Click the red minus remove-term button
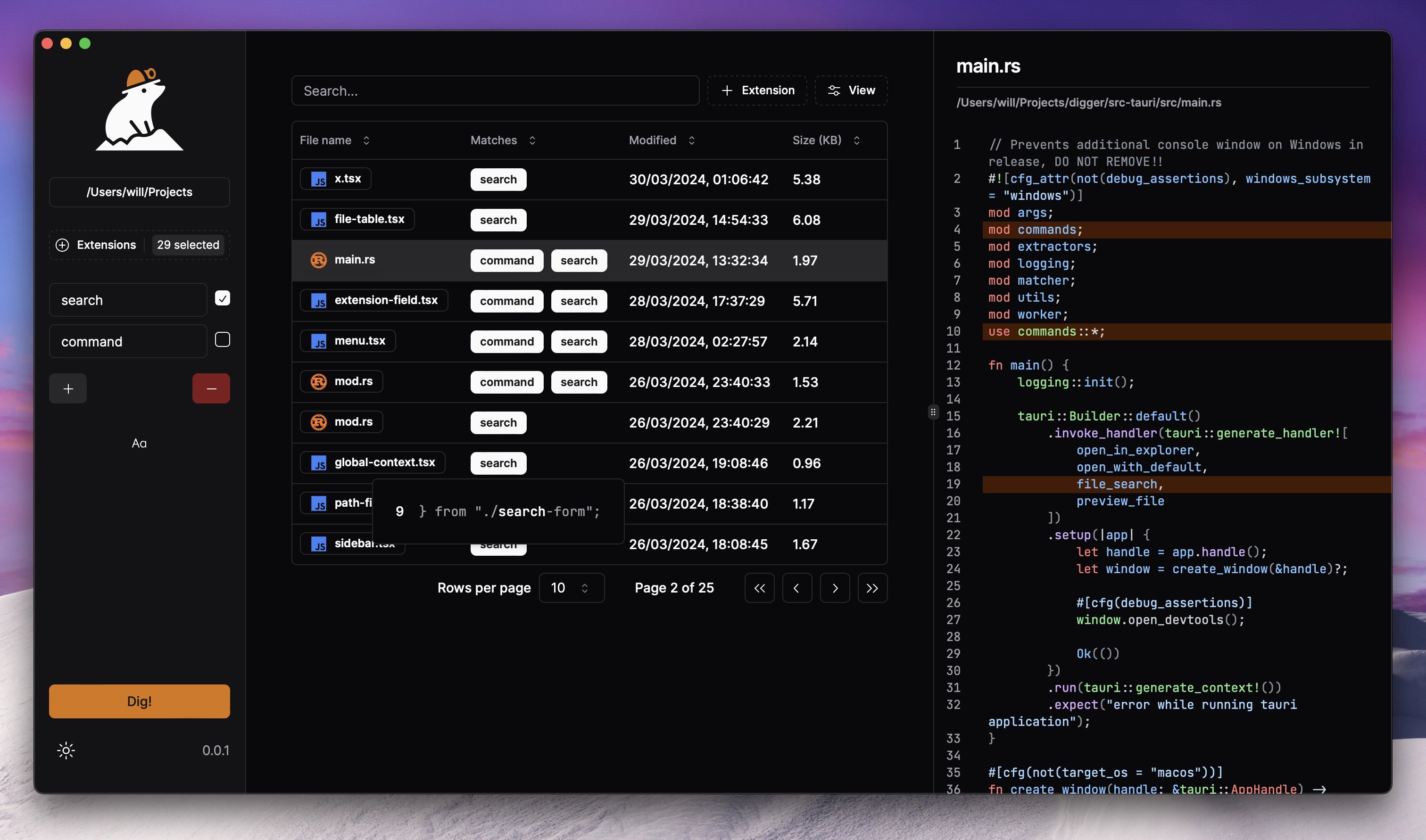Viewport: 1426px width, 840px height. point(211,388)
